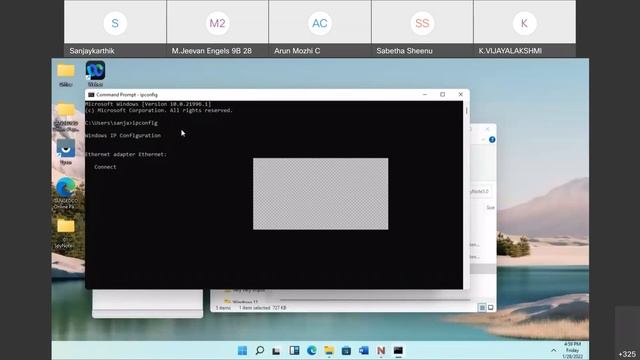Click grey checkered rectangle in console
This screenshot has width=640, height=360.
pyautogui.click(x=320, y=194)
